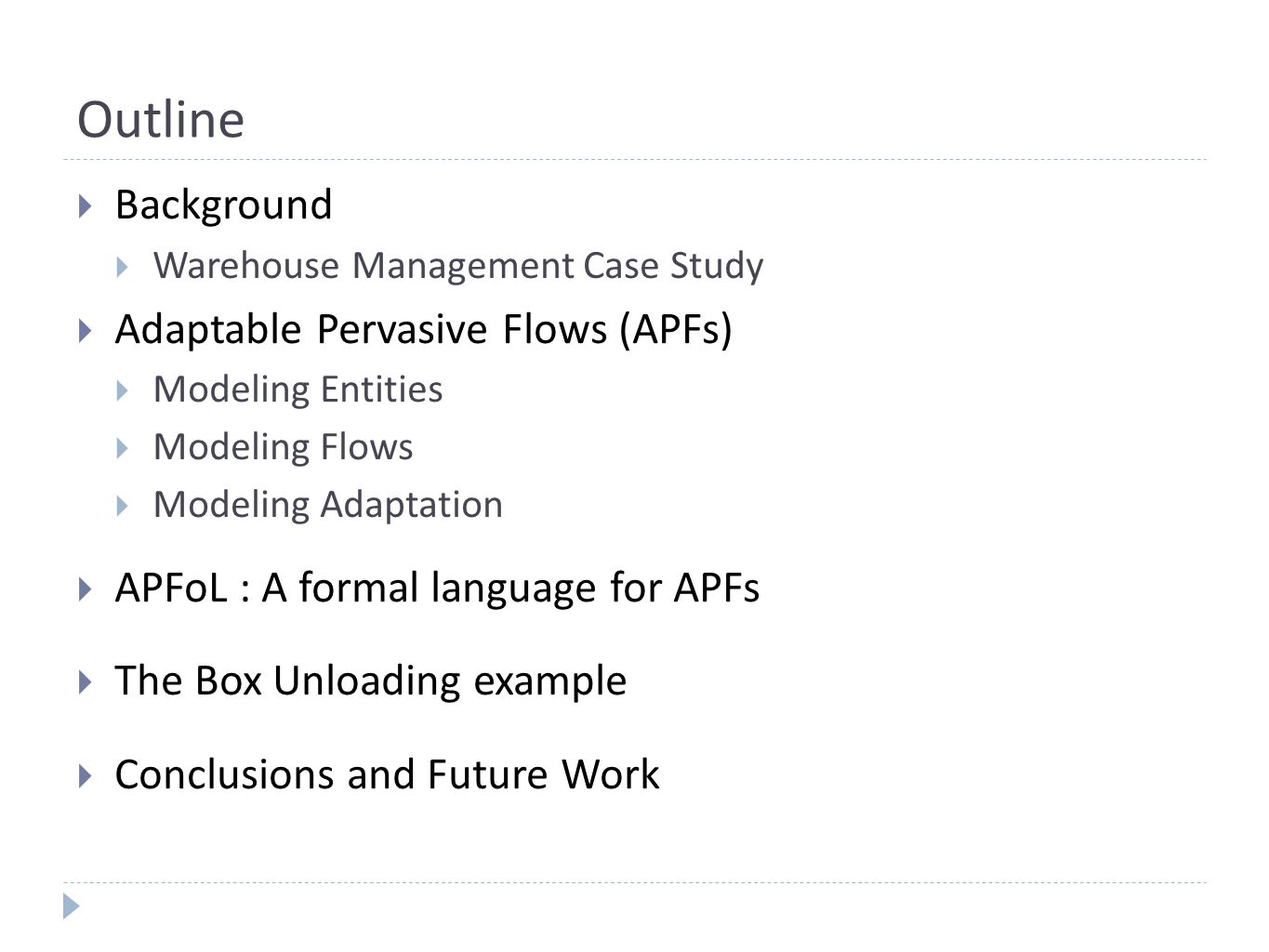
Task: Click Conclusions and Future Work text
Action: point(388,774)
